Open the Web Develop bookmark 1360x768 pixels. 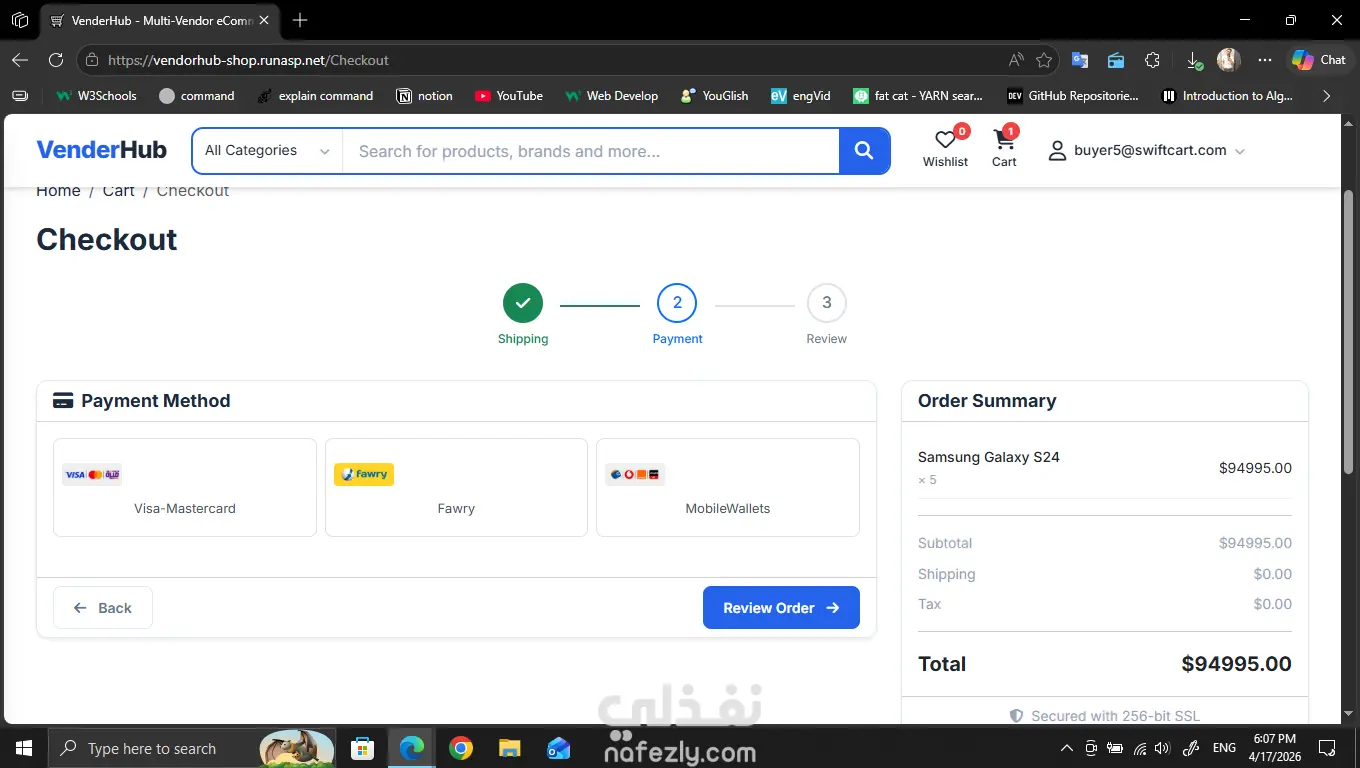tap(611, 96)
